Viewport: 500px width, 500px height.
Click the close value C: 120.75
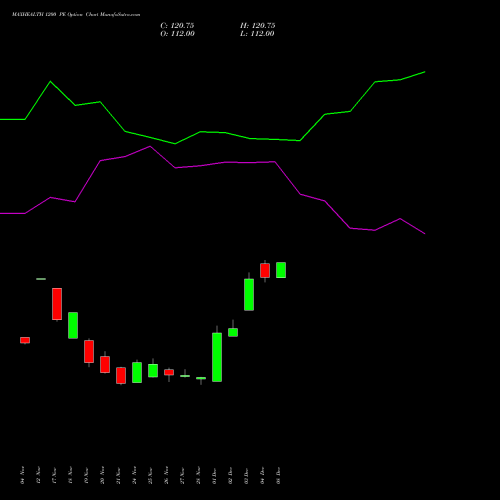pos(177,26)
